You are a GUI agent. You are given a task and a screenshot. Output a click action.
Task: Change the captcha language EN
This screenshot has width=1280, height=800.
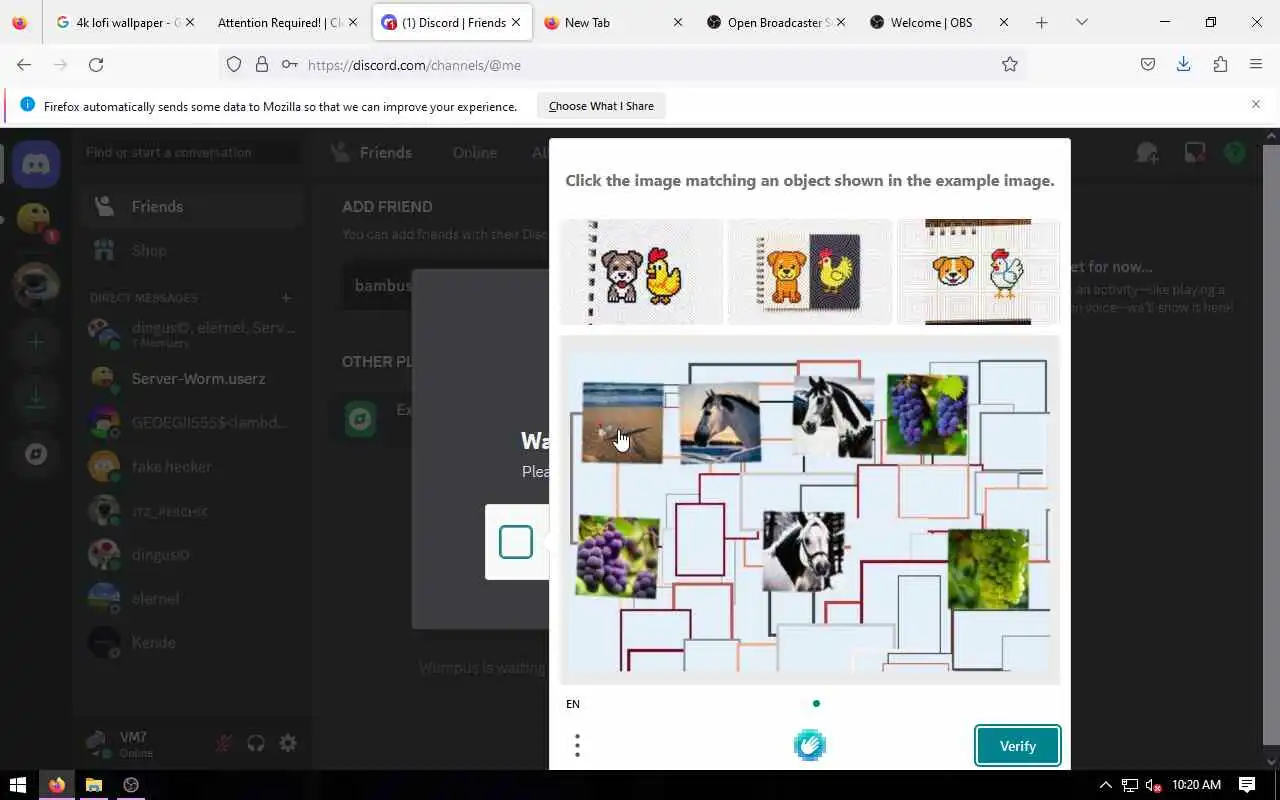pos(573,704)
